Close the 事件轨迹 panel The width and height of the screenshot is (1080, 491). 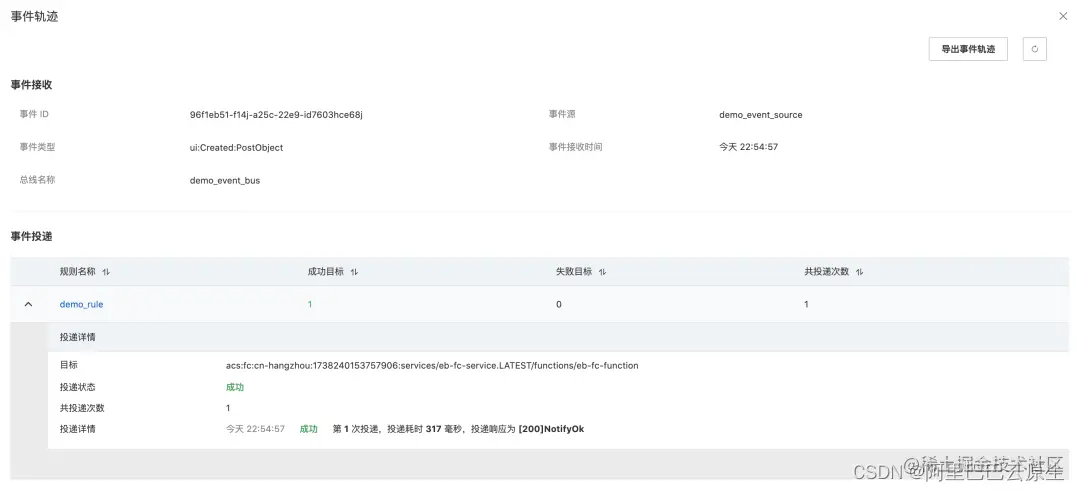[x=1063, y=17]
